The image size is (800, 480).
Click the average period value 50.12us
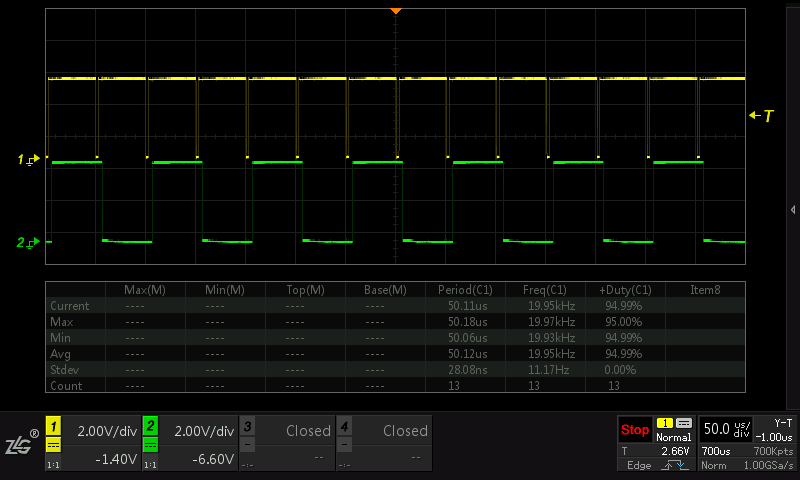[467, 354]
